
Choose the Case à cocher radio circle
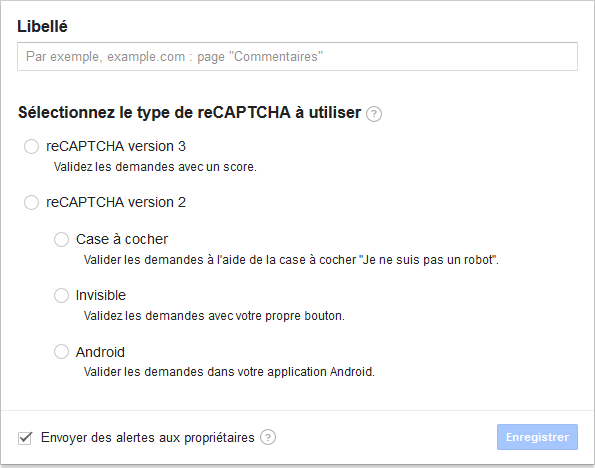pyautogui.click(x=61, y=240)
